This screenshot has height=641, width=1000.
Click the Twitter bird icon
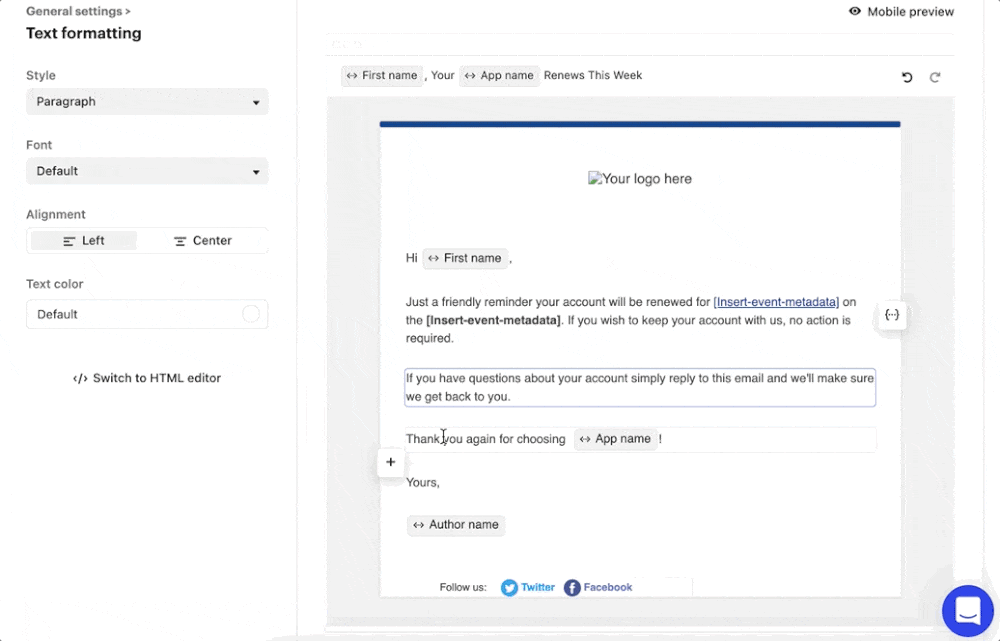pyautogui.click(x=510, y=588)
